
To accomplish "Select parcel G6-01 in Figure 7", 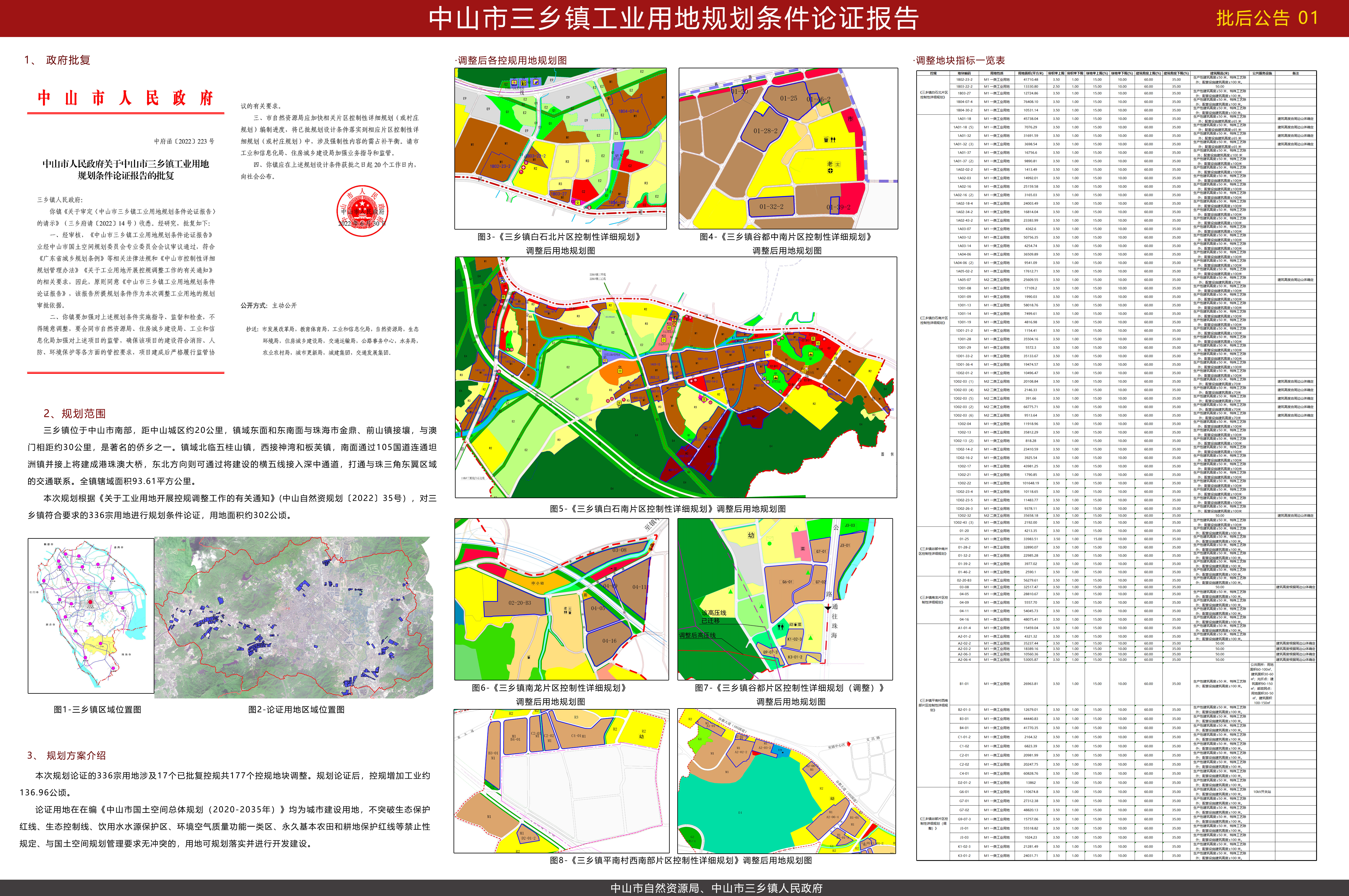I will 787,582.
